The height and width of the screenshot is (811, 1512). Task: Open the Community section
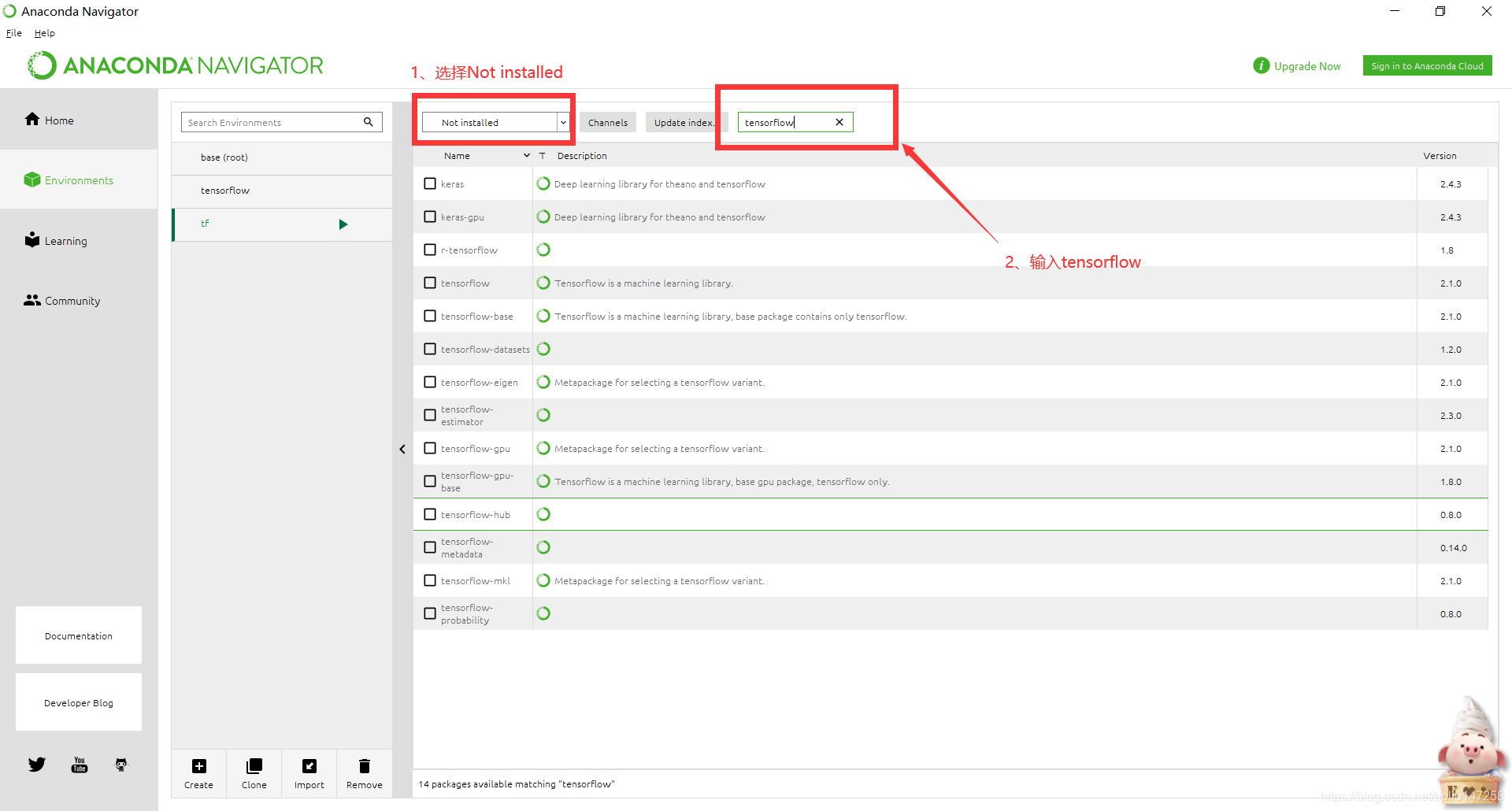pos(61,300)
